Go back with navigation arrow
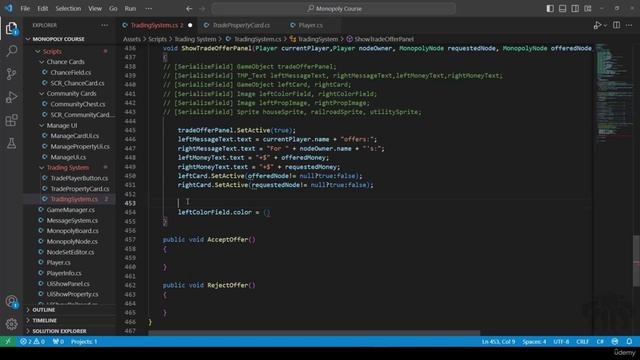 point(189,9)
